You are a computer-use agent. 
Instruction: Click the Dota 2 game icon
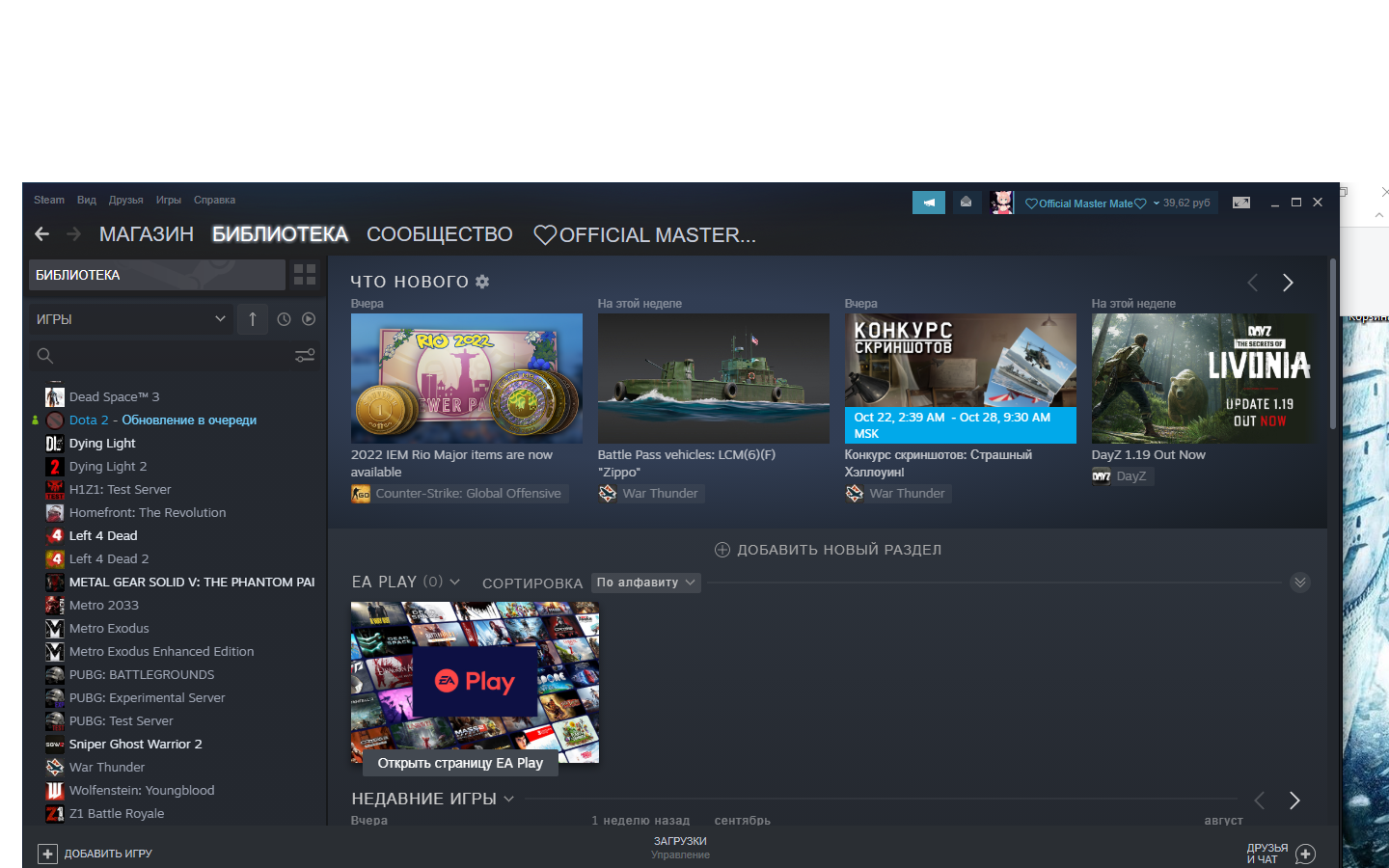(x=55, y=420)
